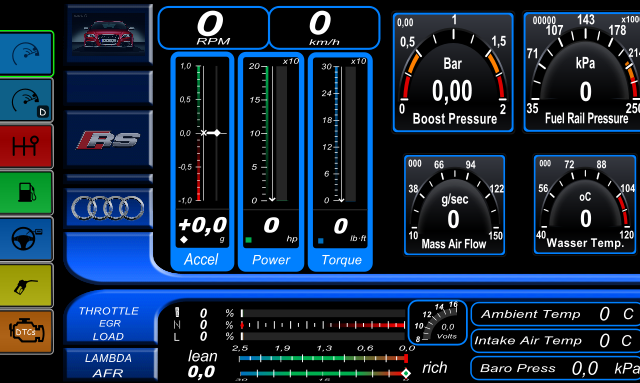Click the Power panel label
Viewport: 640px width, 383px height.
point(271,260)
